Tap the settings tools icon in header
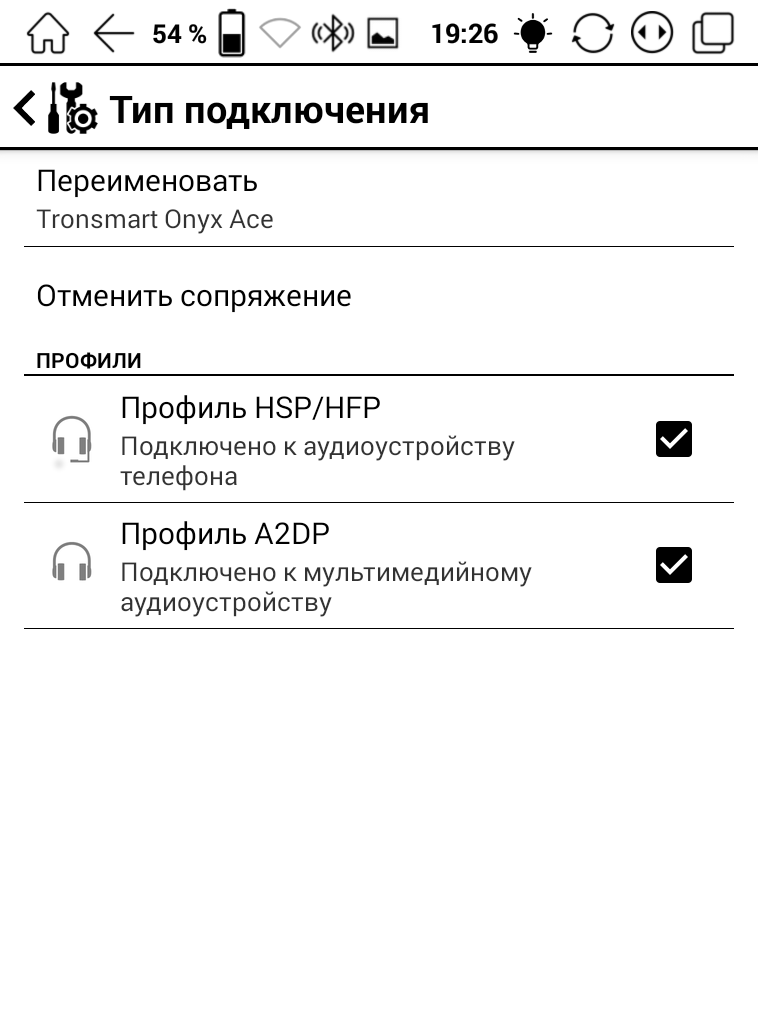Viewport: 758px width, 1024px height. tap(72, 109)
